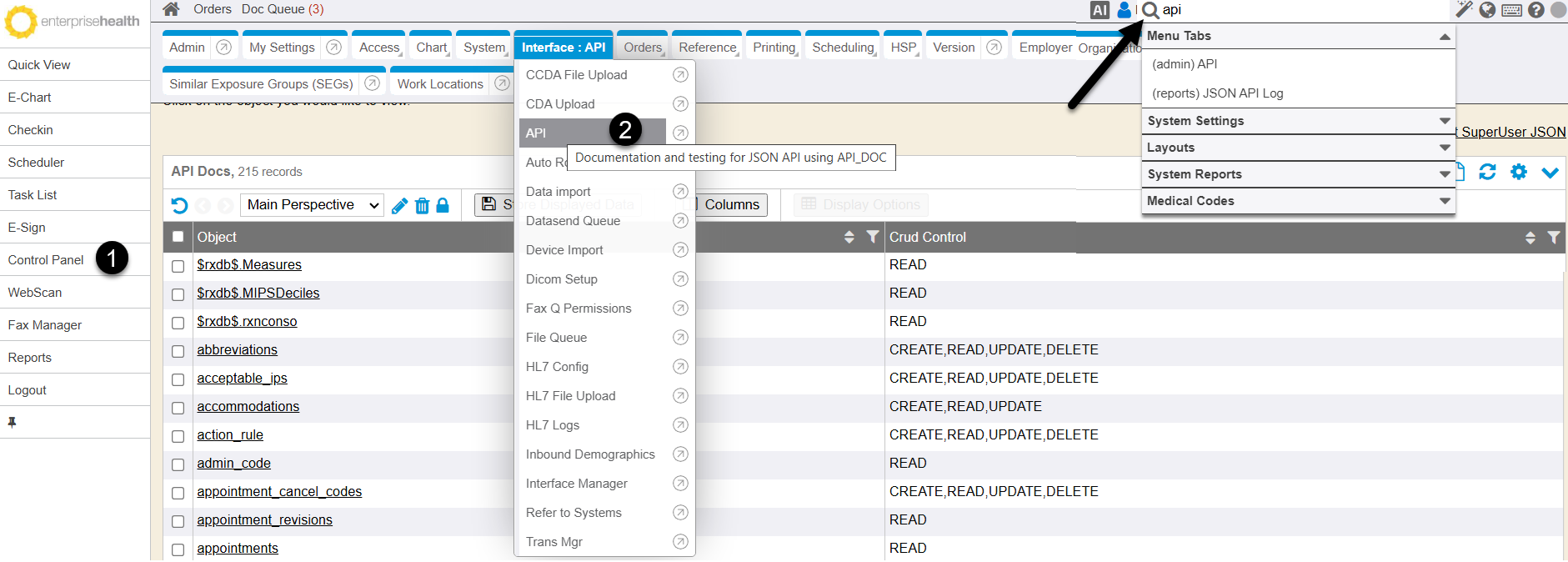The height and width of the screenshot is (562, 1568).
Task: Click the home icon in the top bar
Action: (x=171, y=9)
